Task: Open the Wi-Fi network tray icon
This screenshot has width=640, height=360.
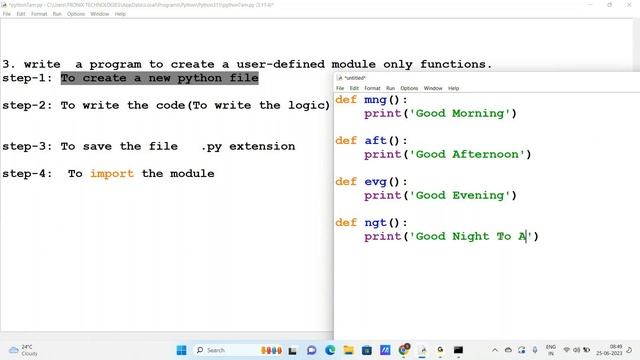Action: pyautogui.click(x=566, y=350)
